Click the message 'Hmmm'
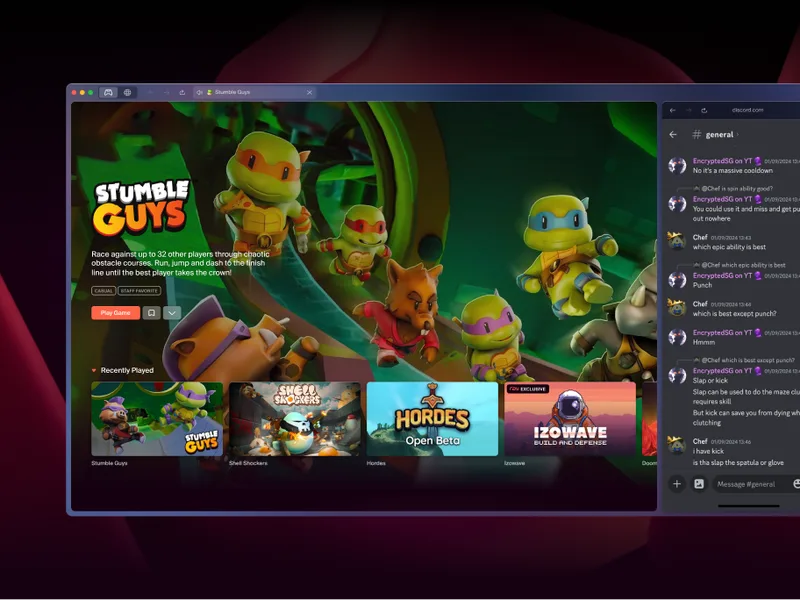The width and height of the screenshot is (800, 600). coord(704,342)
